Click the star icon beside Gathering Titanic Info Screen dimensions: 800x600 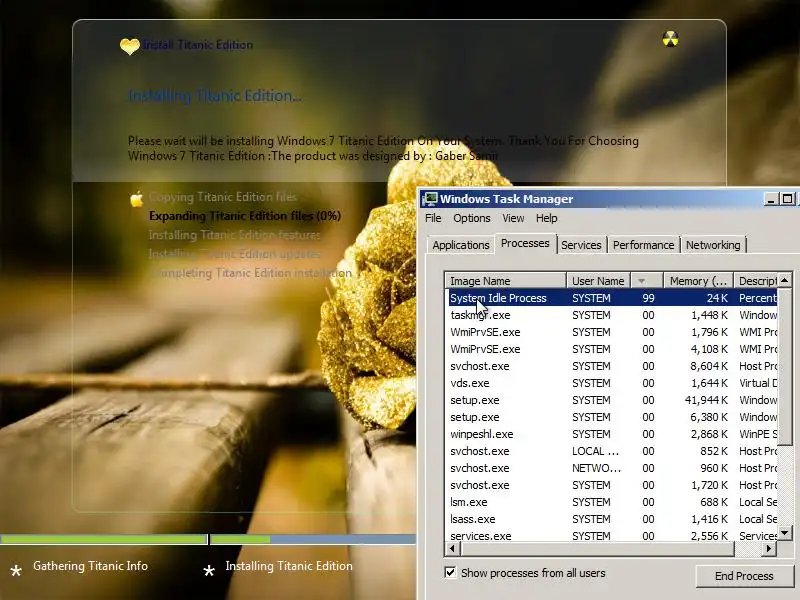(16, 570)
